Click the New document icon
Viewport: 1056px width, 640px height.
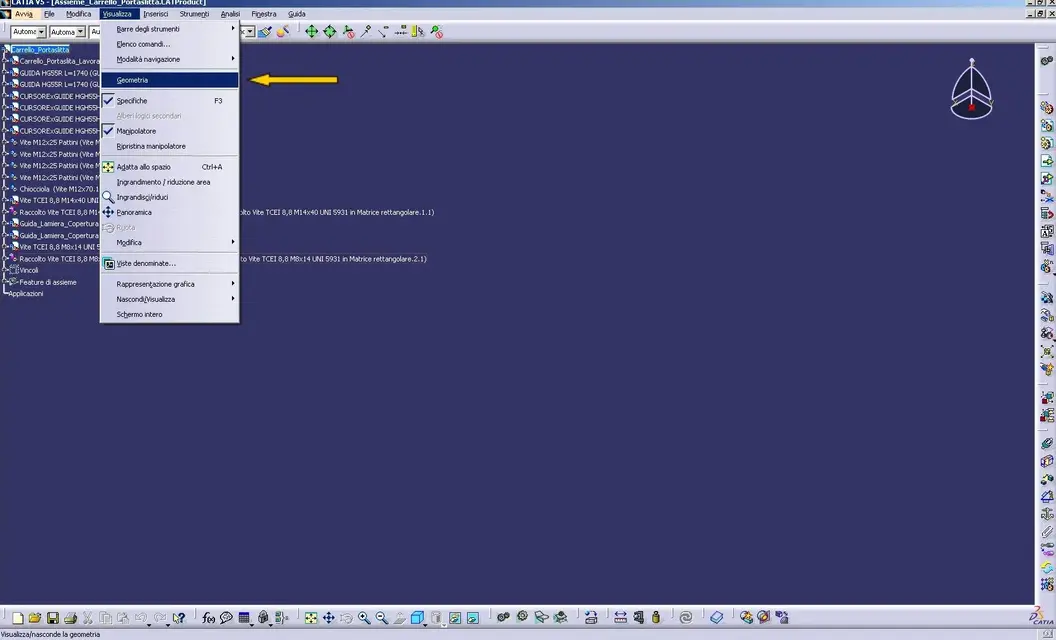pos(18,618)
